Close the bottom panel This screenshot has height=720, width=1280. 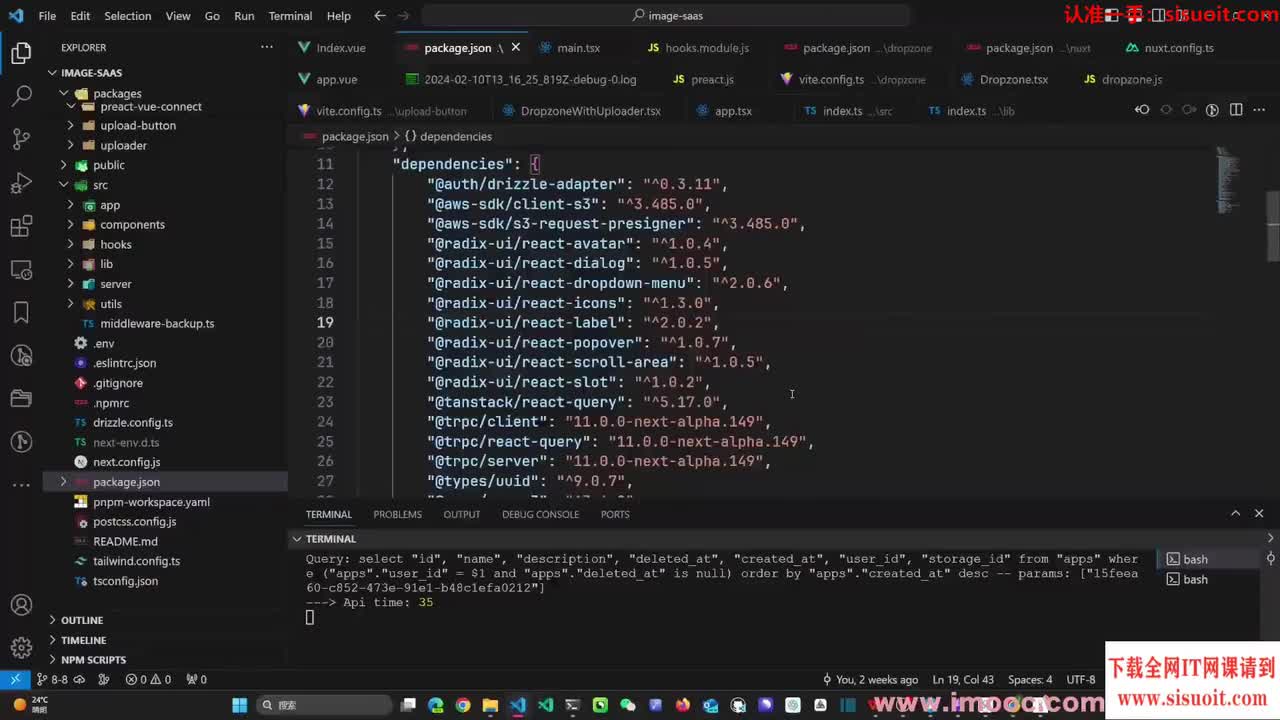click(1259, 513)
